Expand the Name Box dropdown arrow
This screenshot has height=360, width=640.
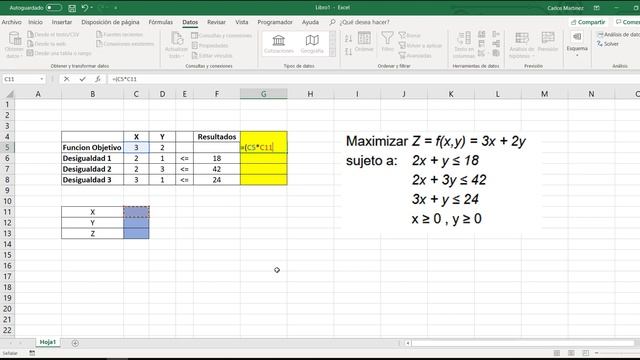pyautogui.click(x=42, y=79)
